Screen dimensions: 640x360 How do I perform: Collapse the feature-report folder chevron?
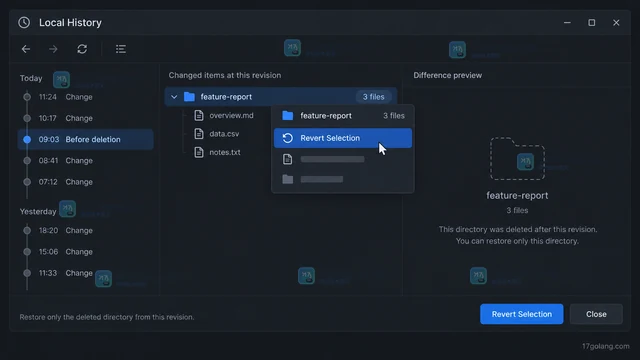[174, 97]
